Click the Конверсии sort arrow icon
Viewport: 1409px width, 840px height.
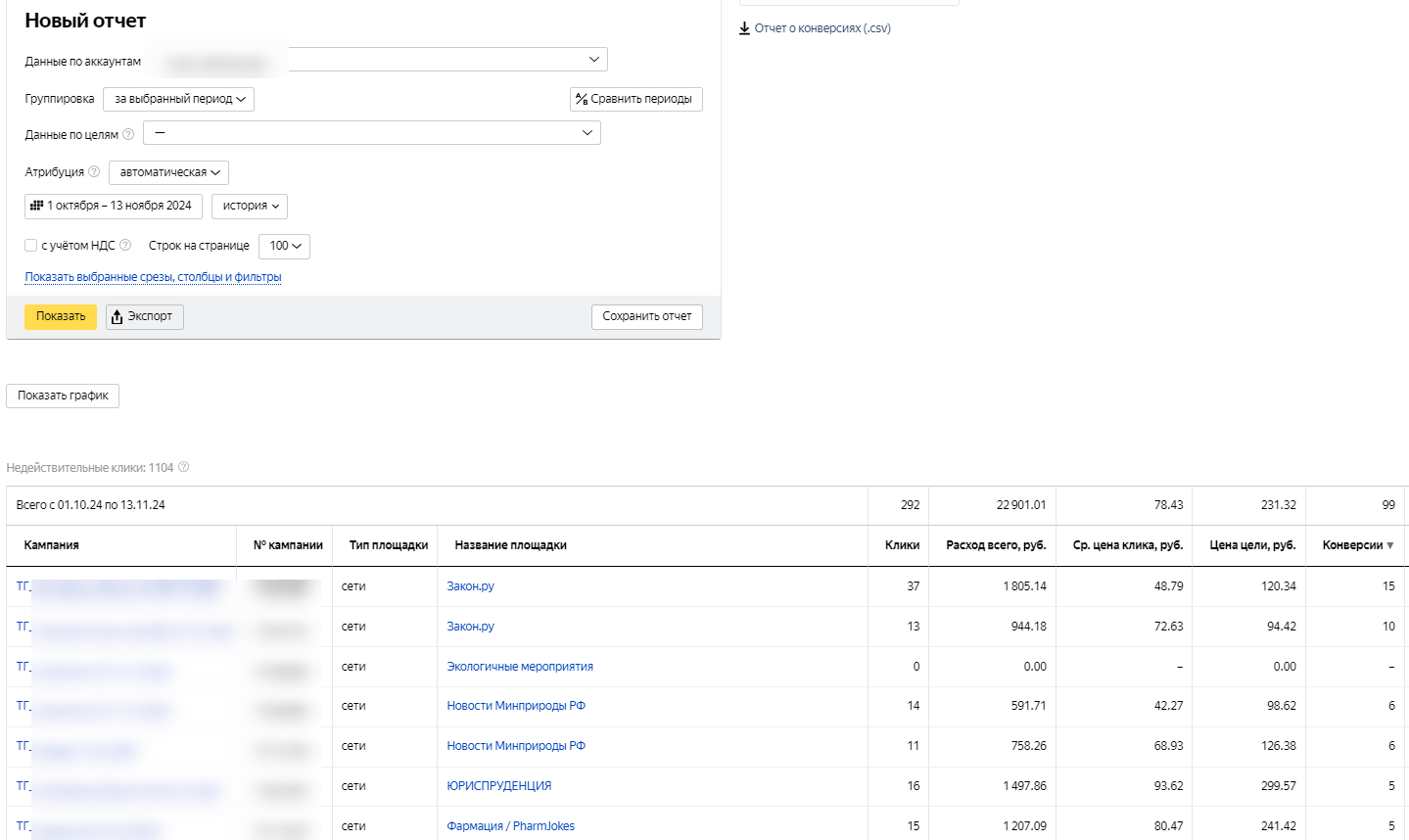(1390, 545)
